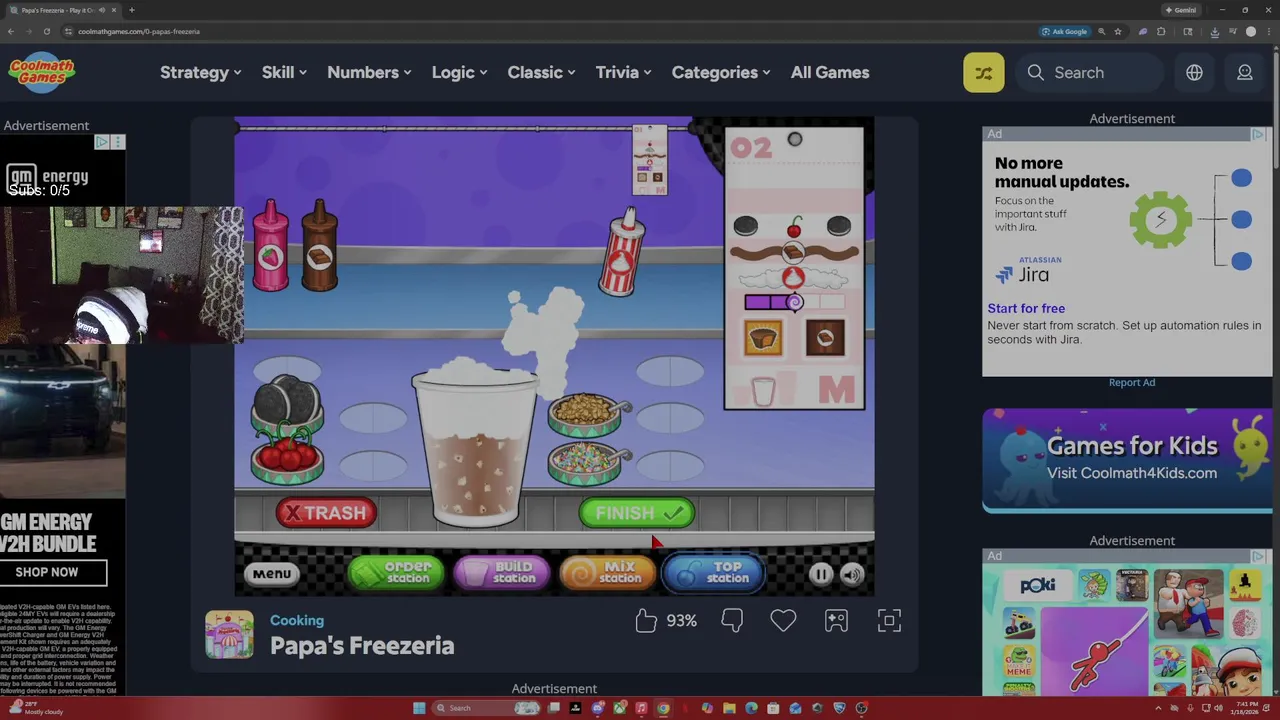Open the Chrome three-dot menu
The height and width of the screenshot is (720, 1280).
tap(1269, 31)
